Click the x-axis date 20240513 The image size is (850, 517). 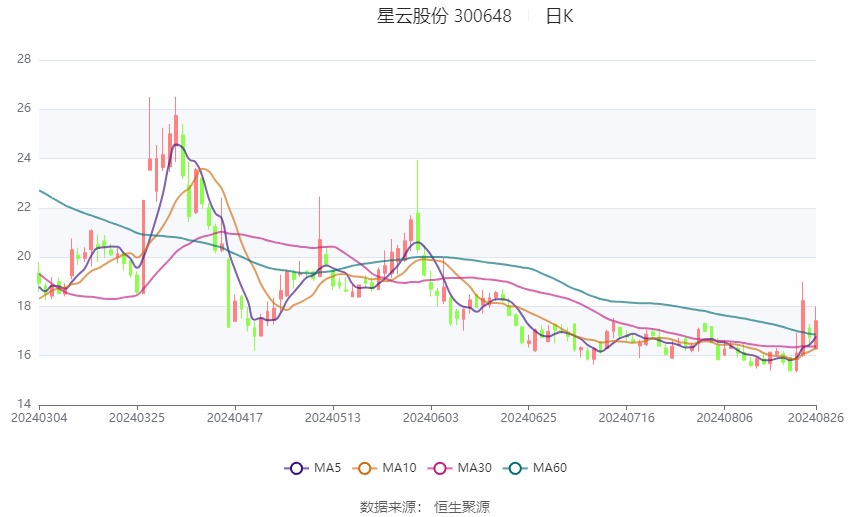[333, 418]
